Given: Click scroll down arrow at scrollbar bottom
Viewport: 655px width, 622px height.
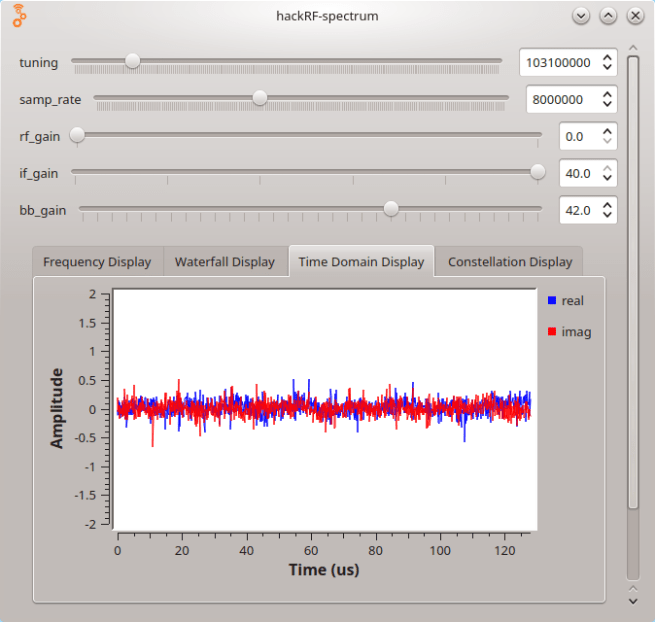Looking at the screenshot, I should point(633,600).
